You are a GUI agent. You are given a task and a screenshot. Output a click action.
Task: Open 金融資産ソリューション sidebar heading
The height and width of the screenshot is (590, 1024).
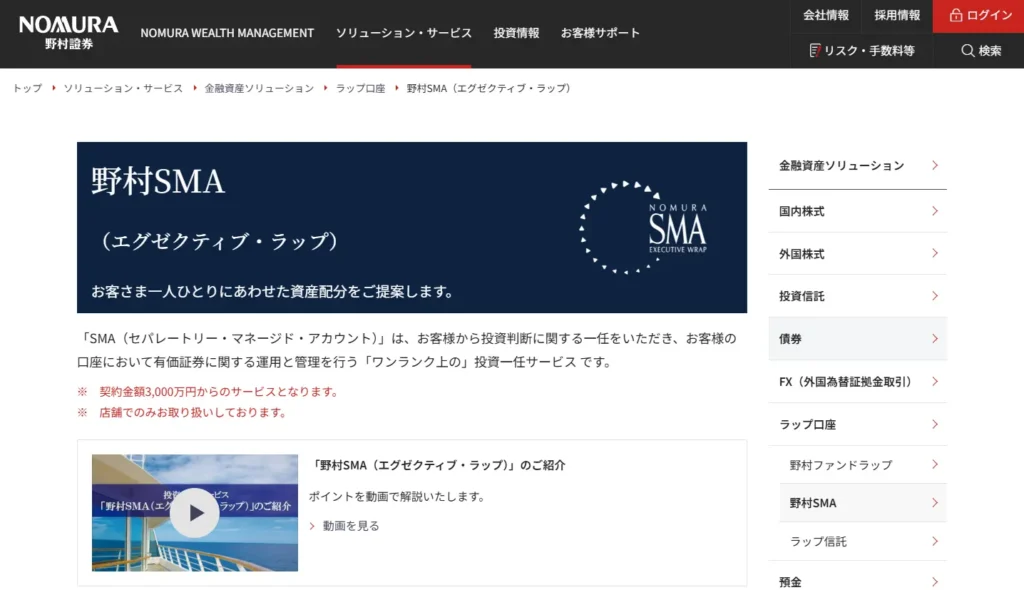[857, 165]
